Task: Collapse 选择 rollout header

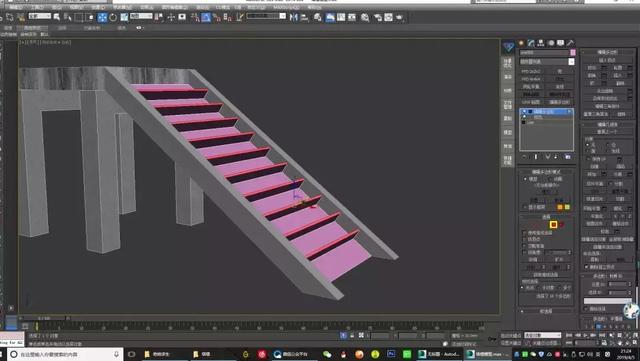Action: 546,217
